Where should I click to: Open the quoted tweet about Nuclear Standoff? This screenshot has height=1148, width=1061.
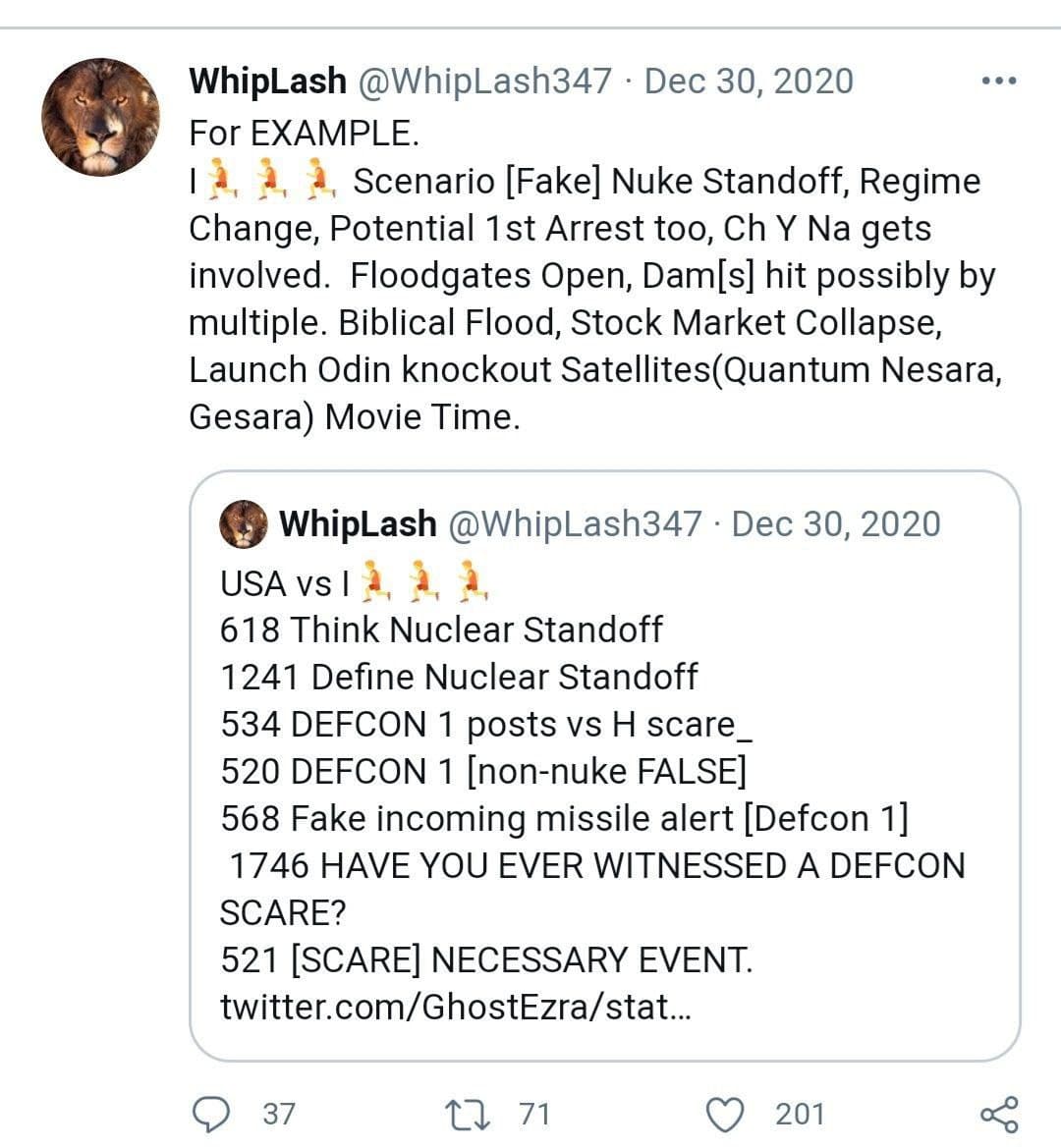[605, 766]
